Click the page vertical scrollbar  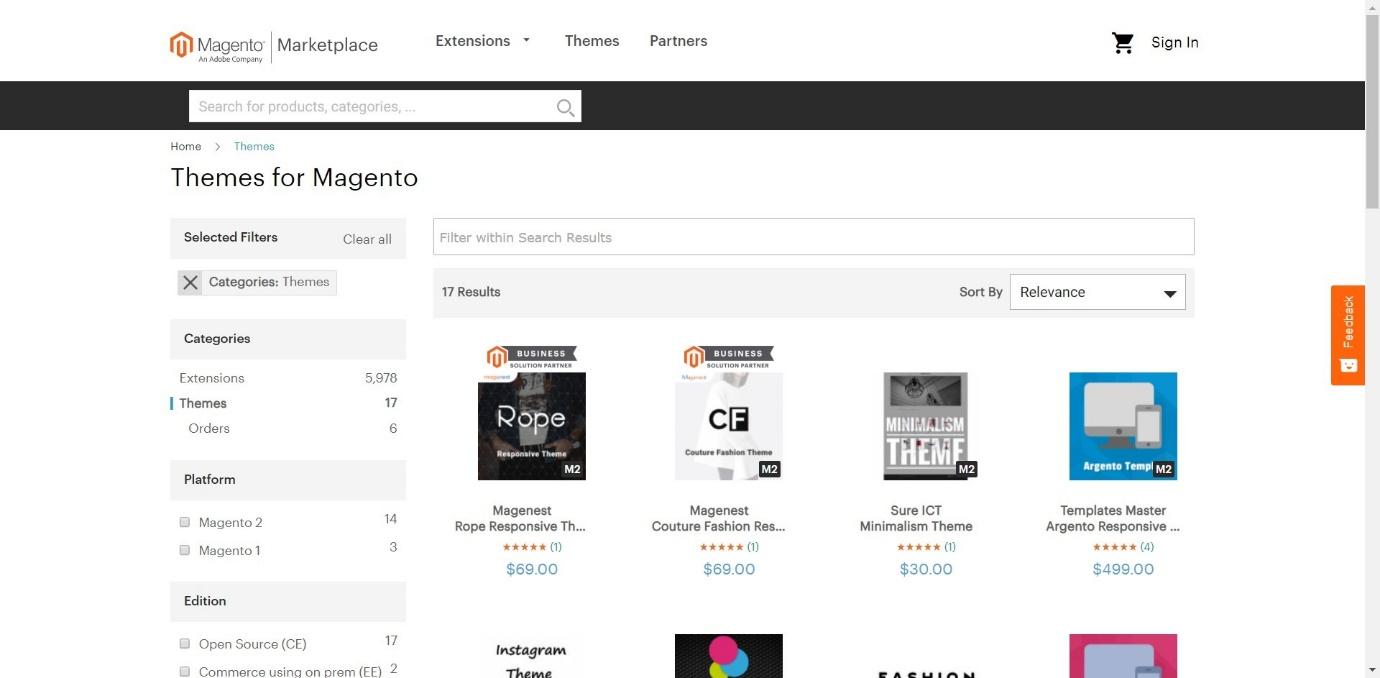coord(1372,112)
